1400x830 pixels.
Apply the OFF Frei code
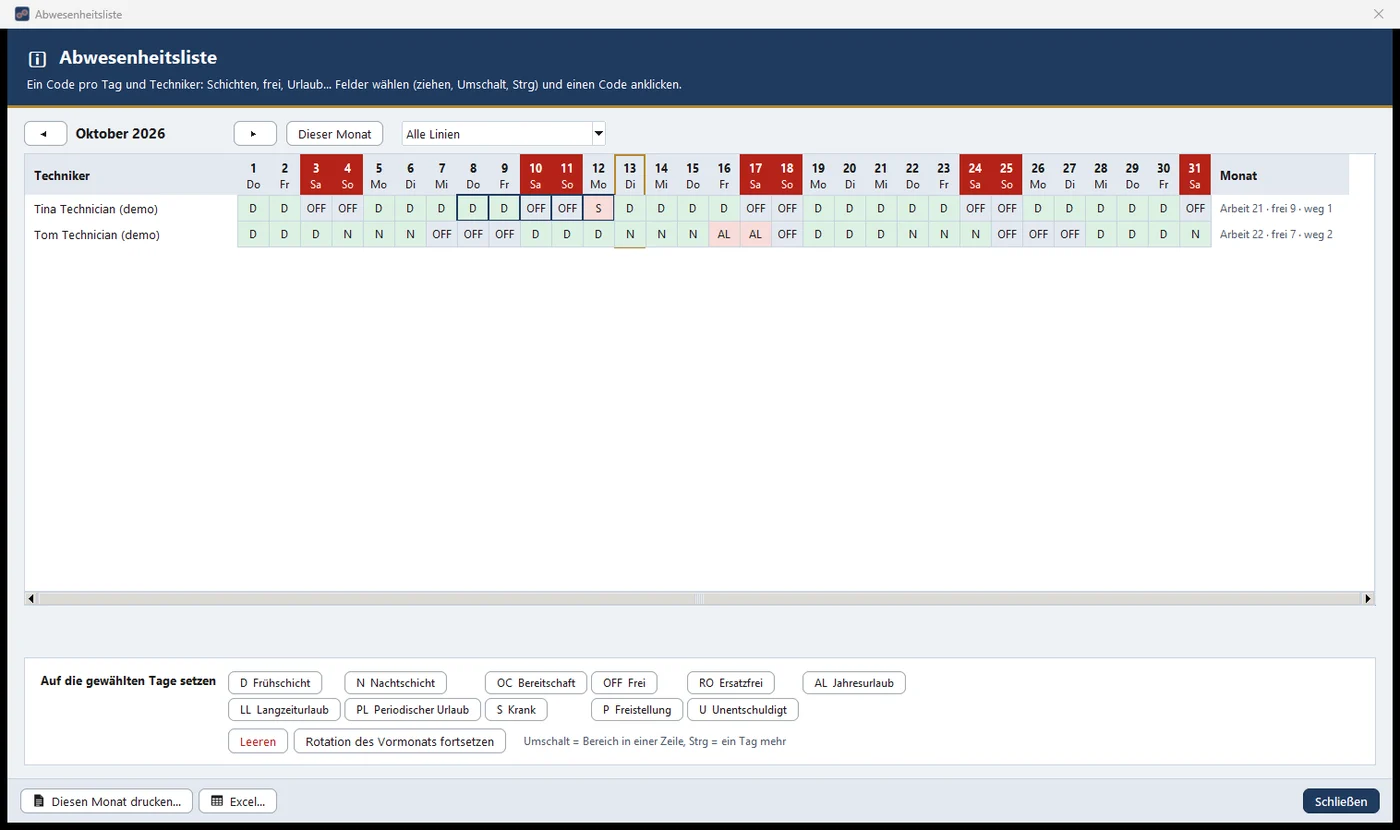click(624, 683)
